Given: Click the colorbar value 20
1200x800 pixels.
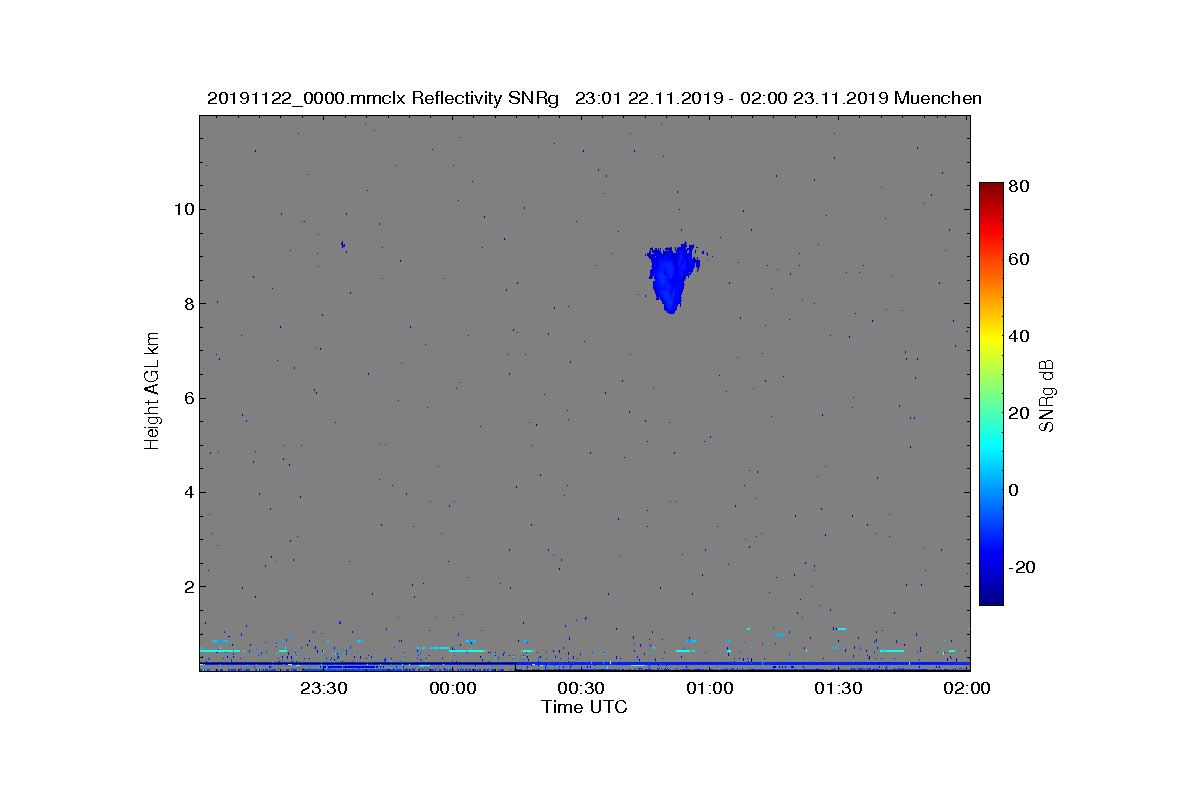Looking at the screenshot, I should coord(1020,413).
